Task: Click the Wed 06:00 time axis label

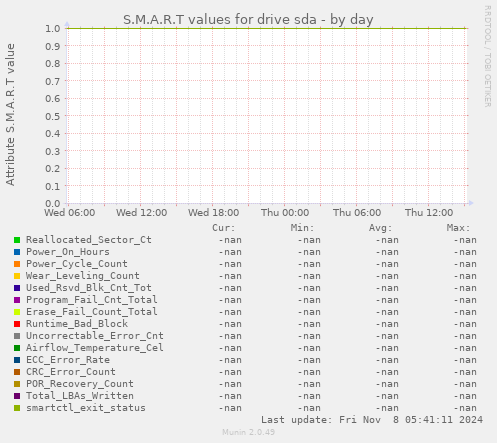Action: pos(69,213)
